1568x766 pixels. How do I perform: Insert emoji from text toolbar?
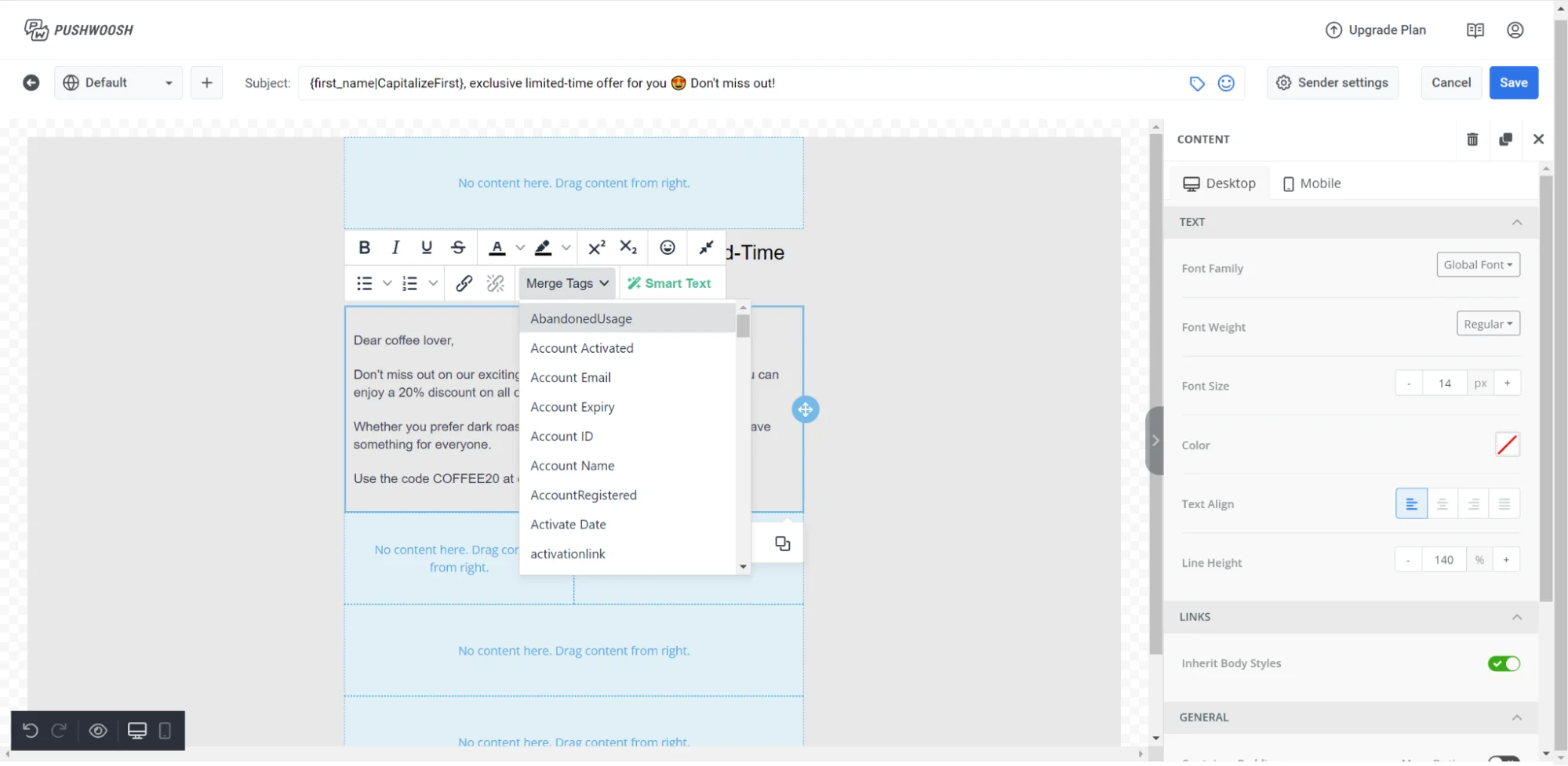[x=667, y=248]
